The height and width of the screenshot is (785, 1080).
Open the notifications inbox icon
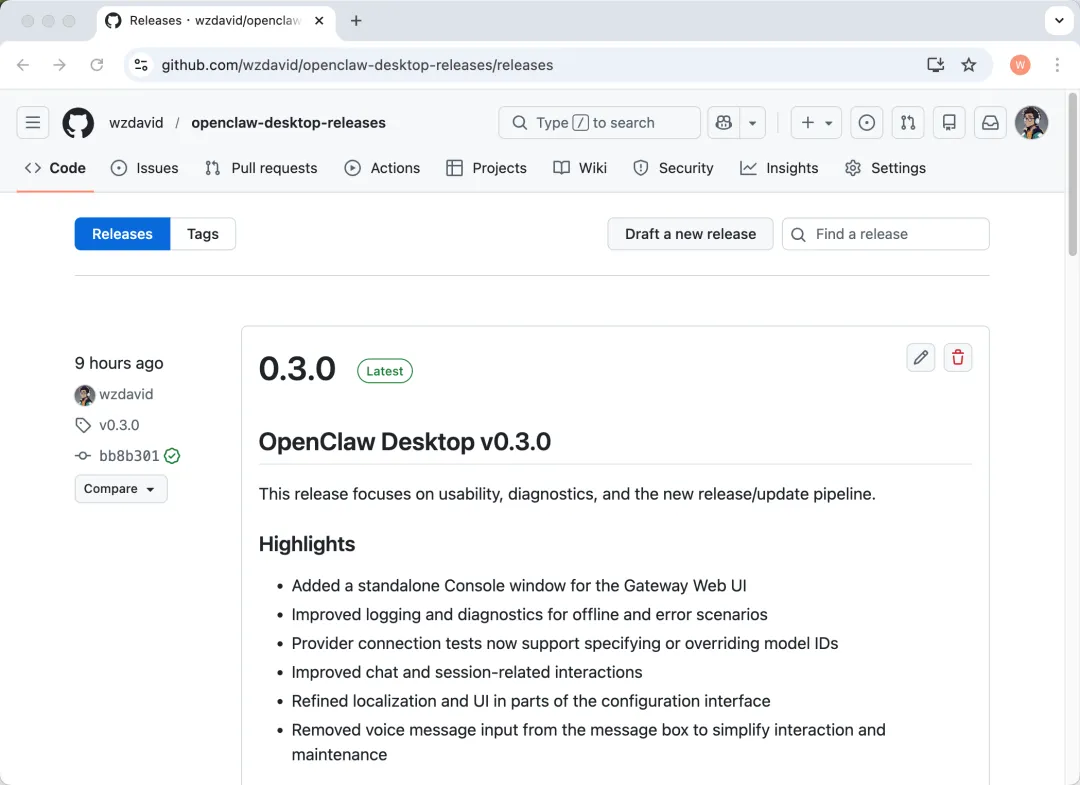pyautogui.click(x=990, y=123)
